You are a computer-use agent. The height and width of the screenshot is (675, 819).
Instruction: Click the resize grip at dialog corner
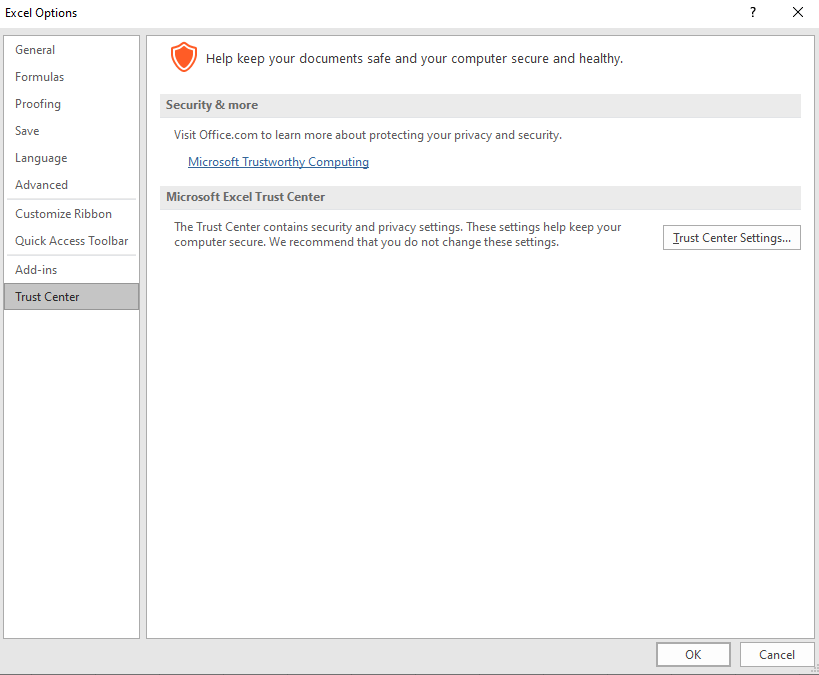click(x=814, y=669)
